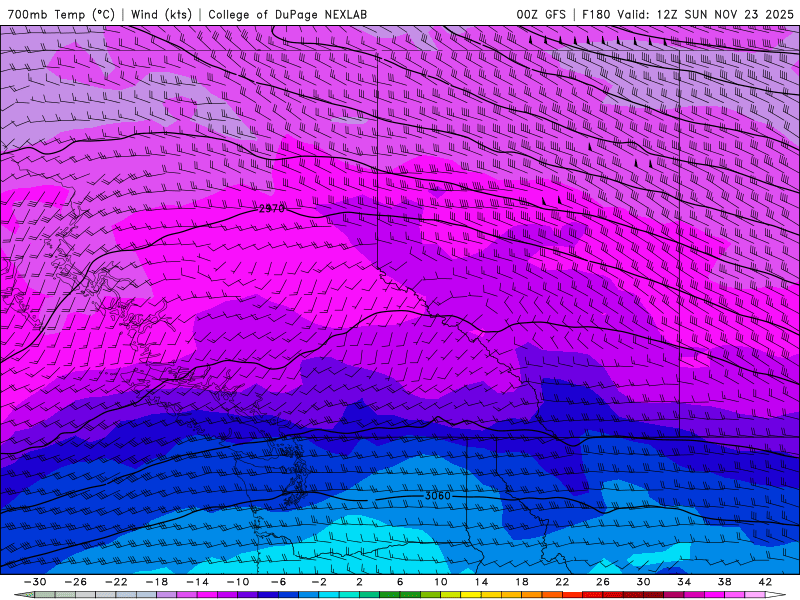Click the "College of DuPage NEXLAB" credit text
The image size is (800, 600).
(287, 14)
